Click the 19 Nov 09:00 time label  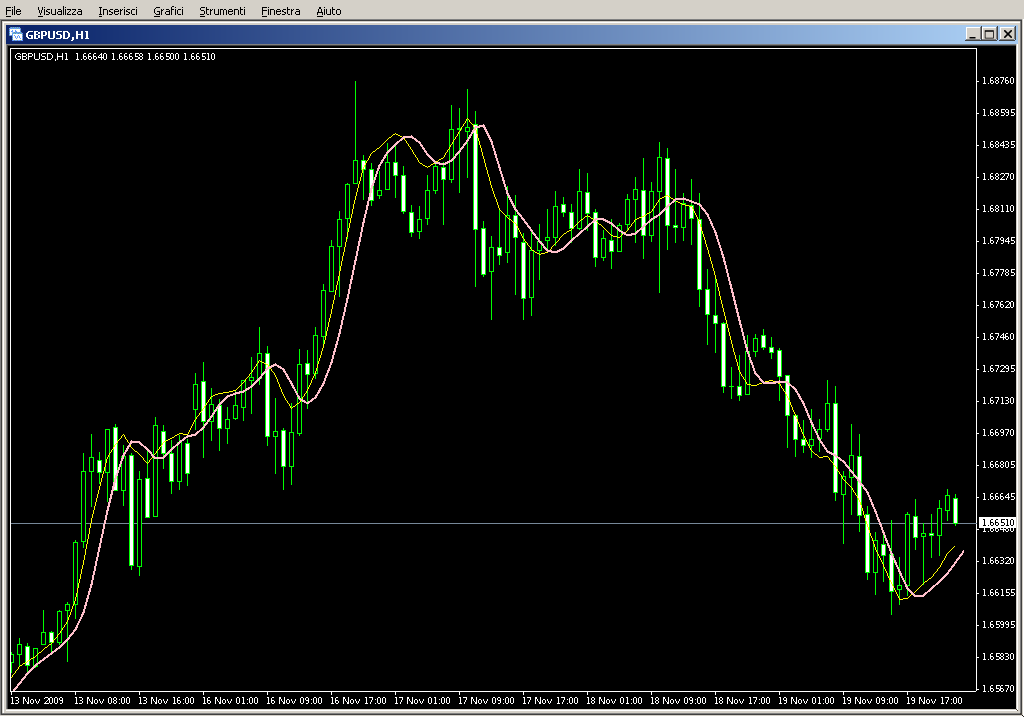coord(870,701)
